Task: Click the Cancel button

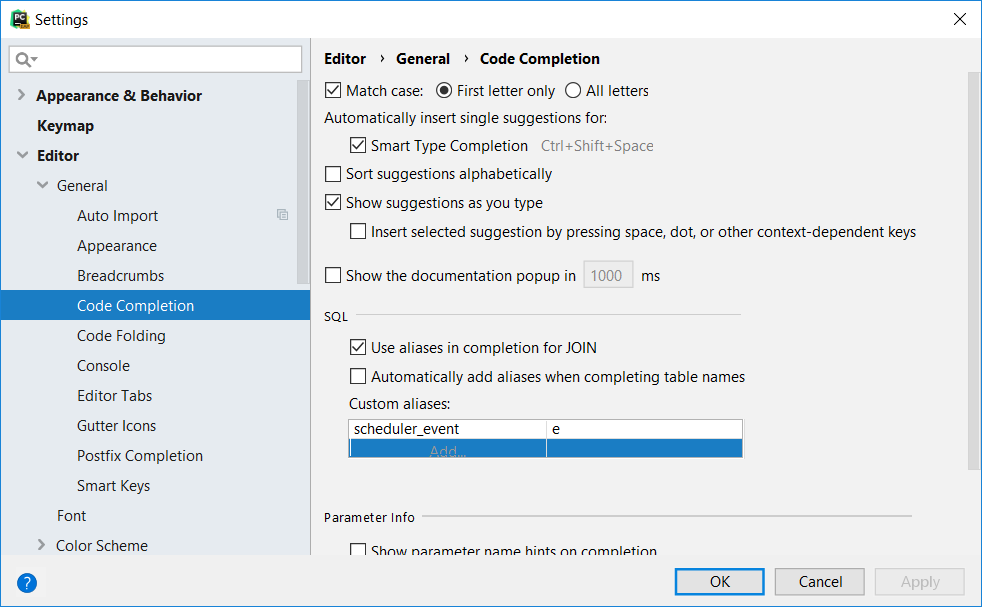Action: (x=820, y=582)
